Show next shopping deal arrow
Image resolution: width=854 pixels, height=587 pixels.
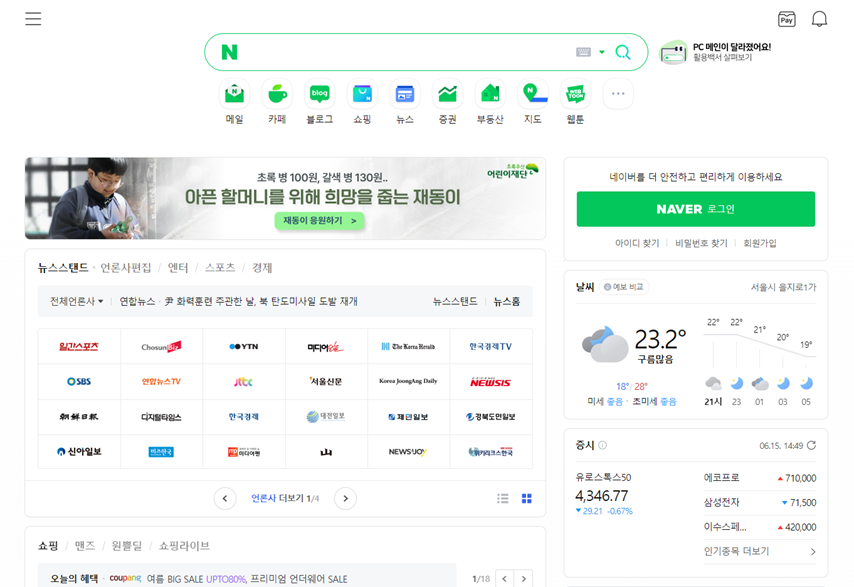pos(523,578)
